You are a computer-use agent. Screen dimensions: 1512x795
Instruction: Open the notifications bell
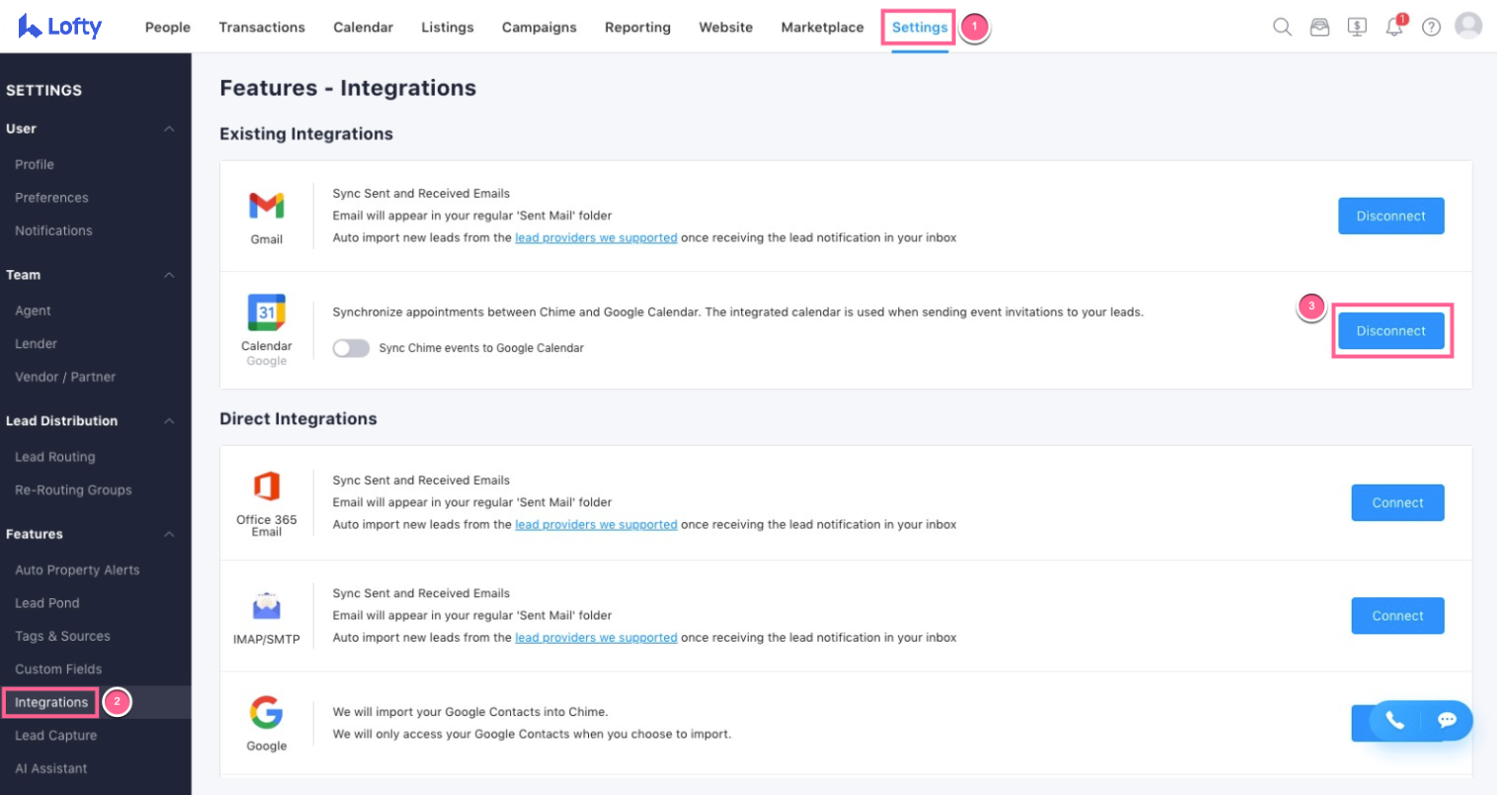pyautogui.click(x=1394, y=26)
